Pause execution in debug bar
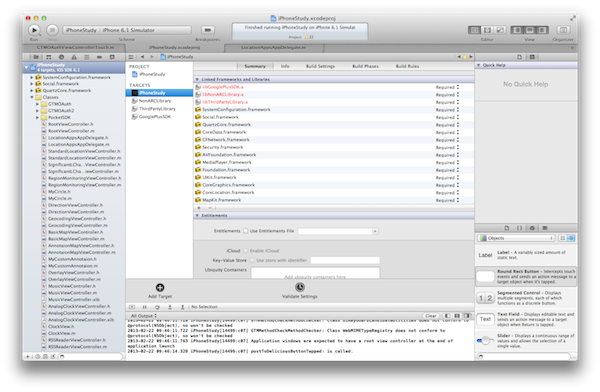This screenshot has width=600, height=392. 145,307
